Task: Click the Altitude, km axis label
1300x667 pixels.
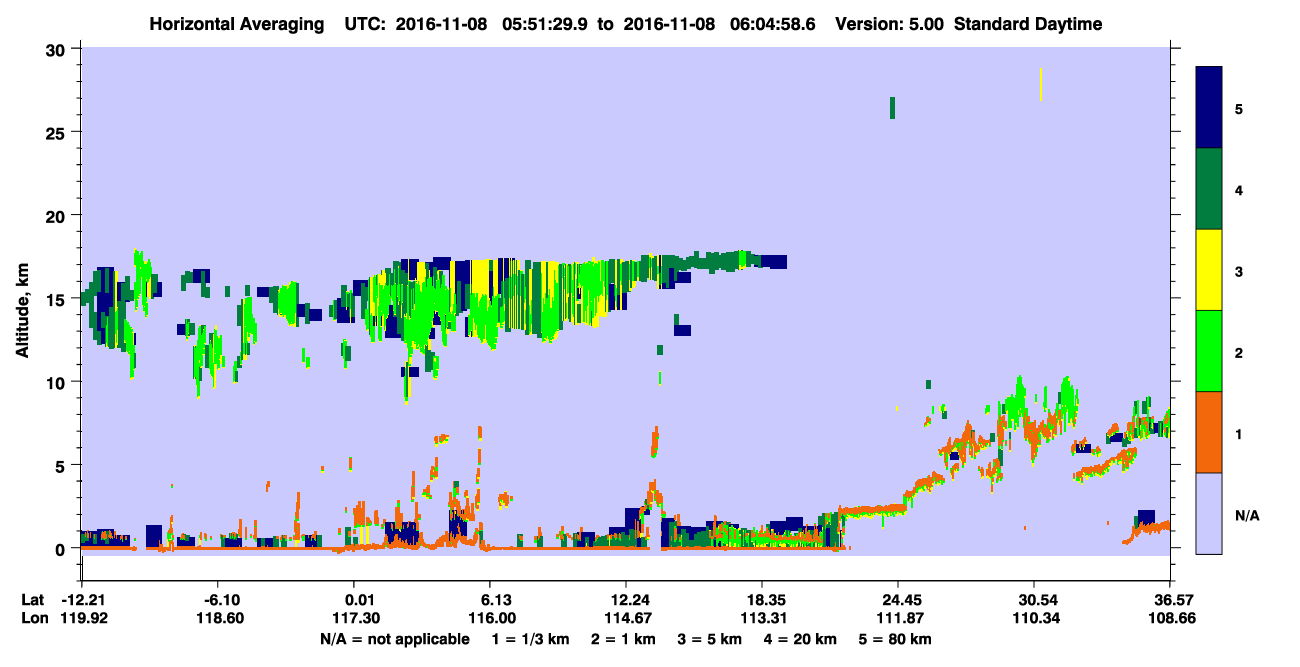Action: pos(22,301)
